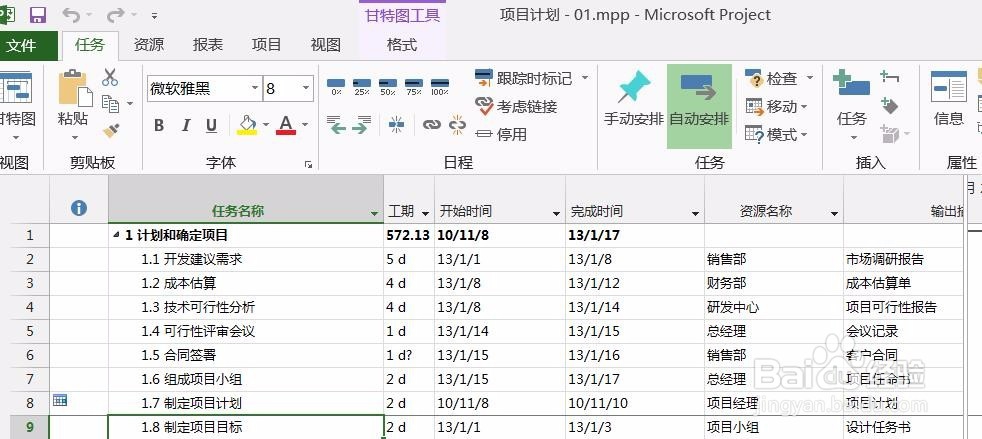
Task: Open the 跟踪时标记 dropdown arrow
Action: (585, 78)
